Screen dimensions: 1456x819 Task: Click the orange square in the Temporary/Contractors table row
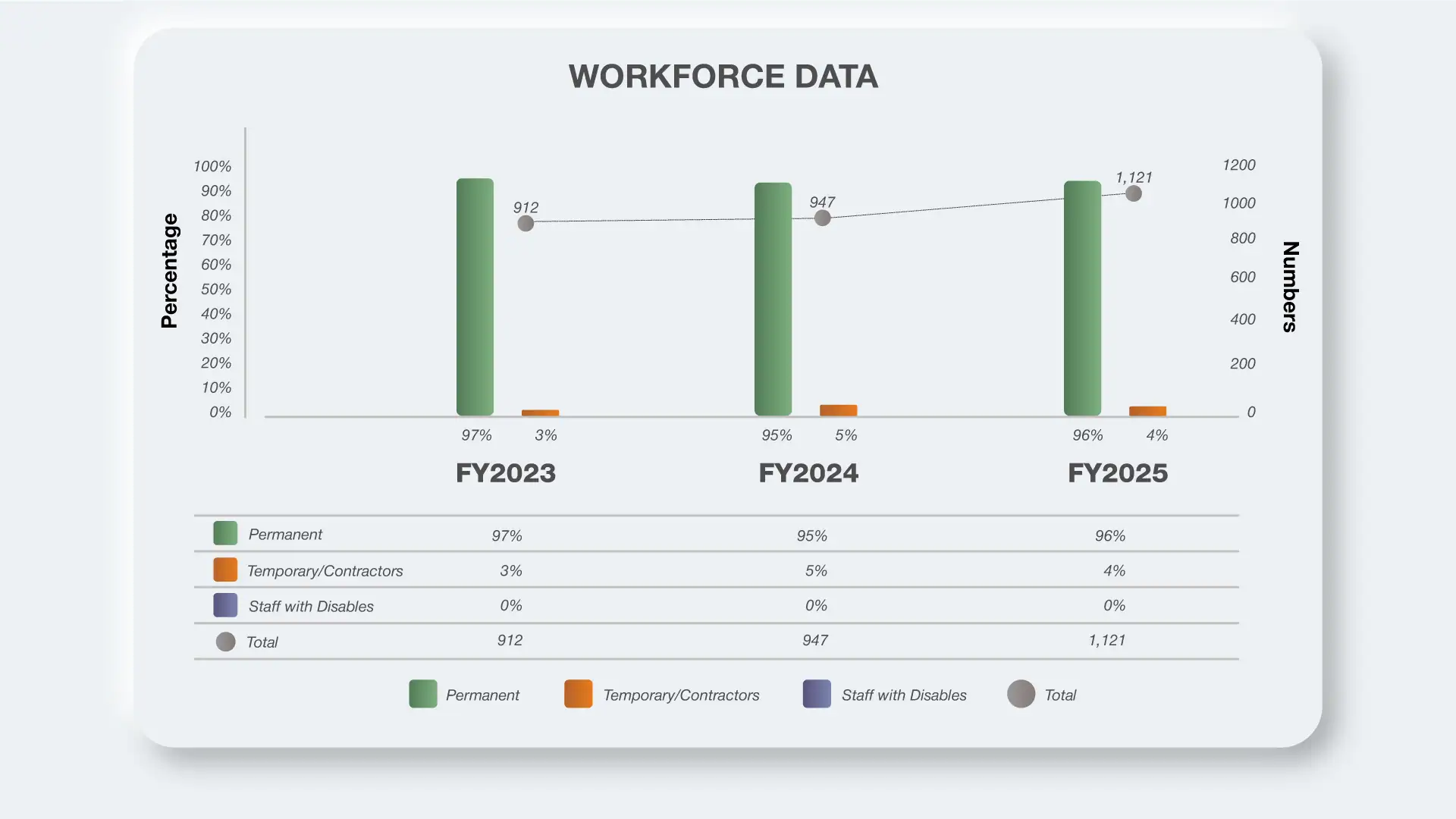[x=225, y=570]
